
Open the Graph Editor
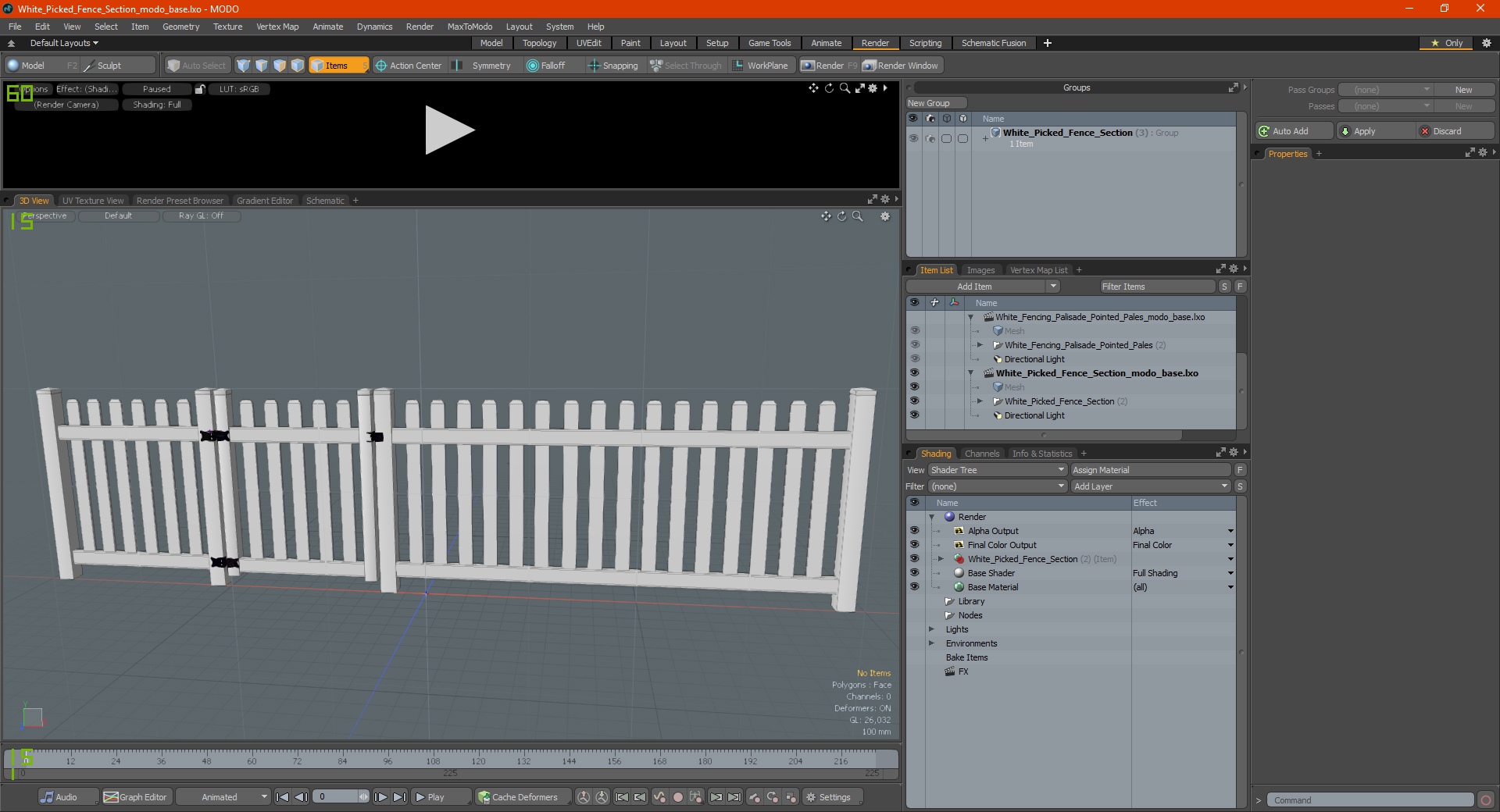coord(135,797)
